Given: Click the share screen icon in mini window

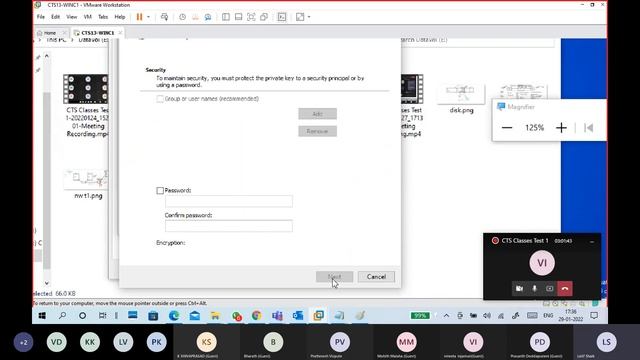Looking at the screenshot, I should [x=550, y=289].
